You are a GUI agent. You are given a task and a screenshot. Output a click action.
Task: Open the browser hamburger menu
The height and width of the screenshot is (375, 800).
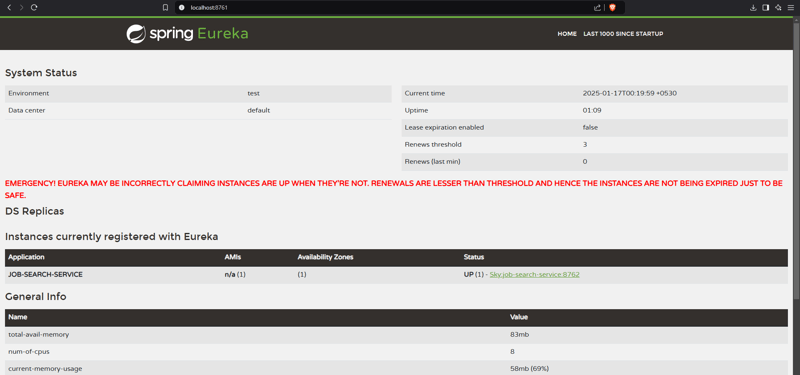[791, 7]
